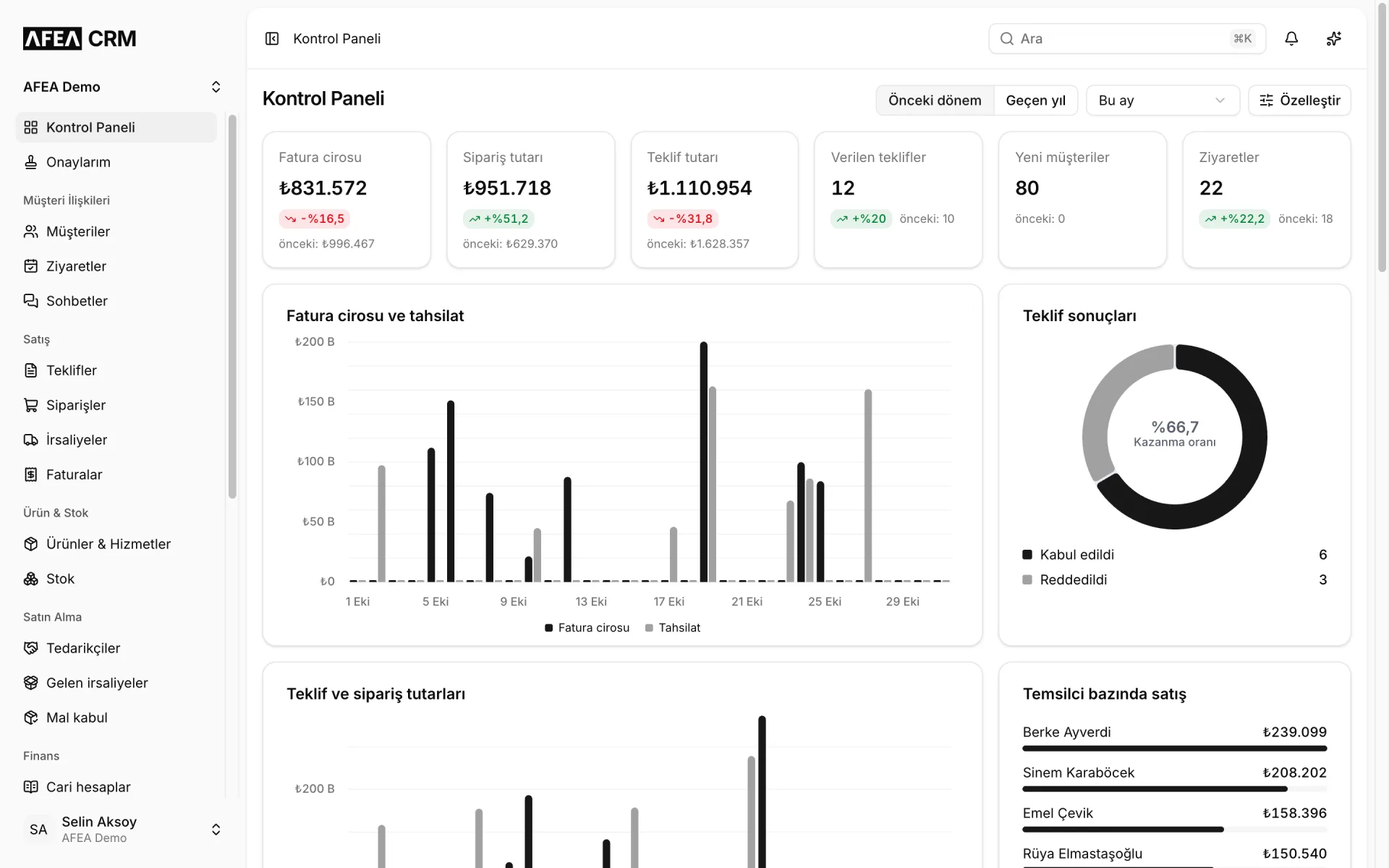The image size is (1389, 868).
Task: Click the AFEA CRM logo
Action: [80, 38]
